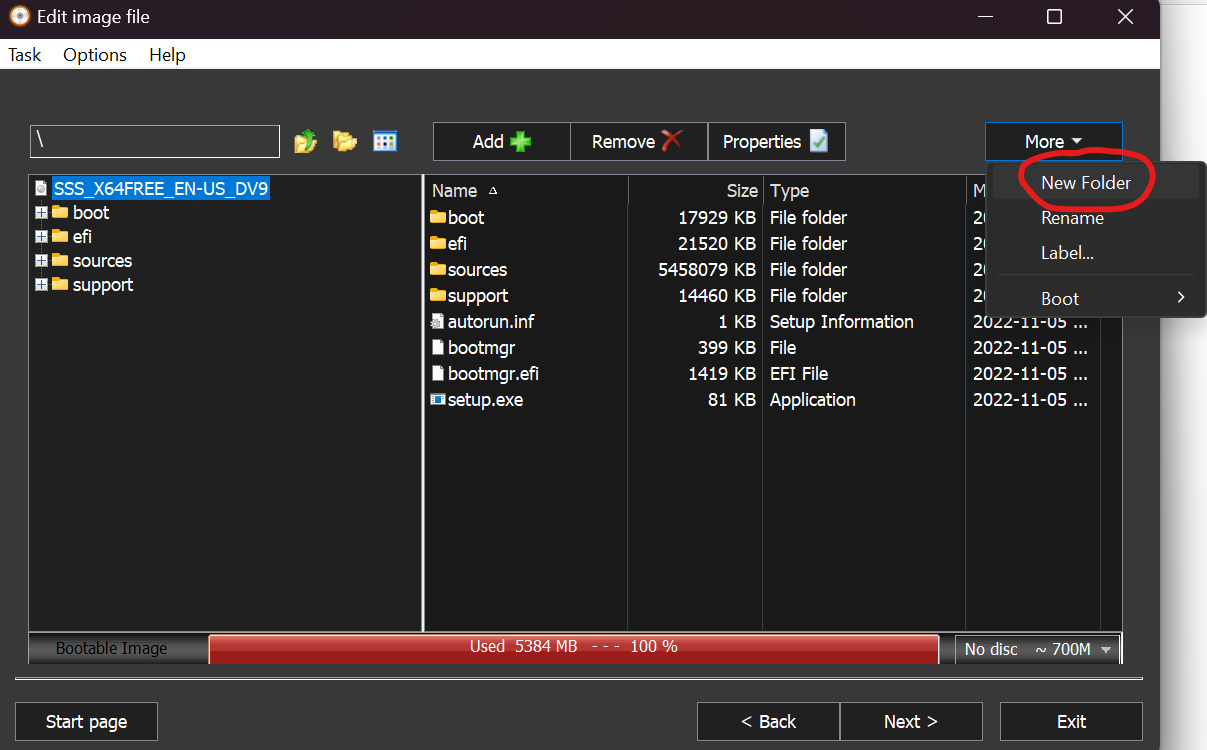The width and height of the screenshot is (1207, 750).
Task: Choose New Folder from More menu
Action: [x=1085, y=183]
